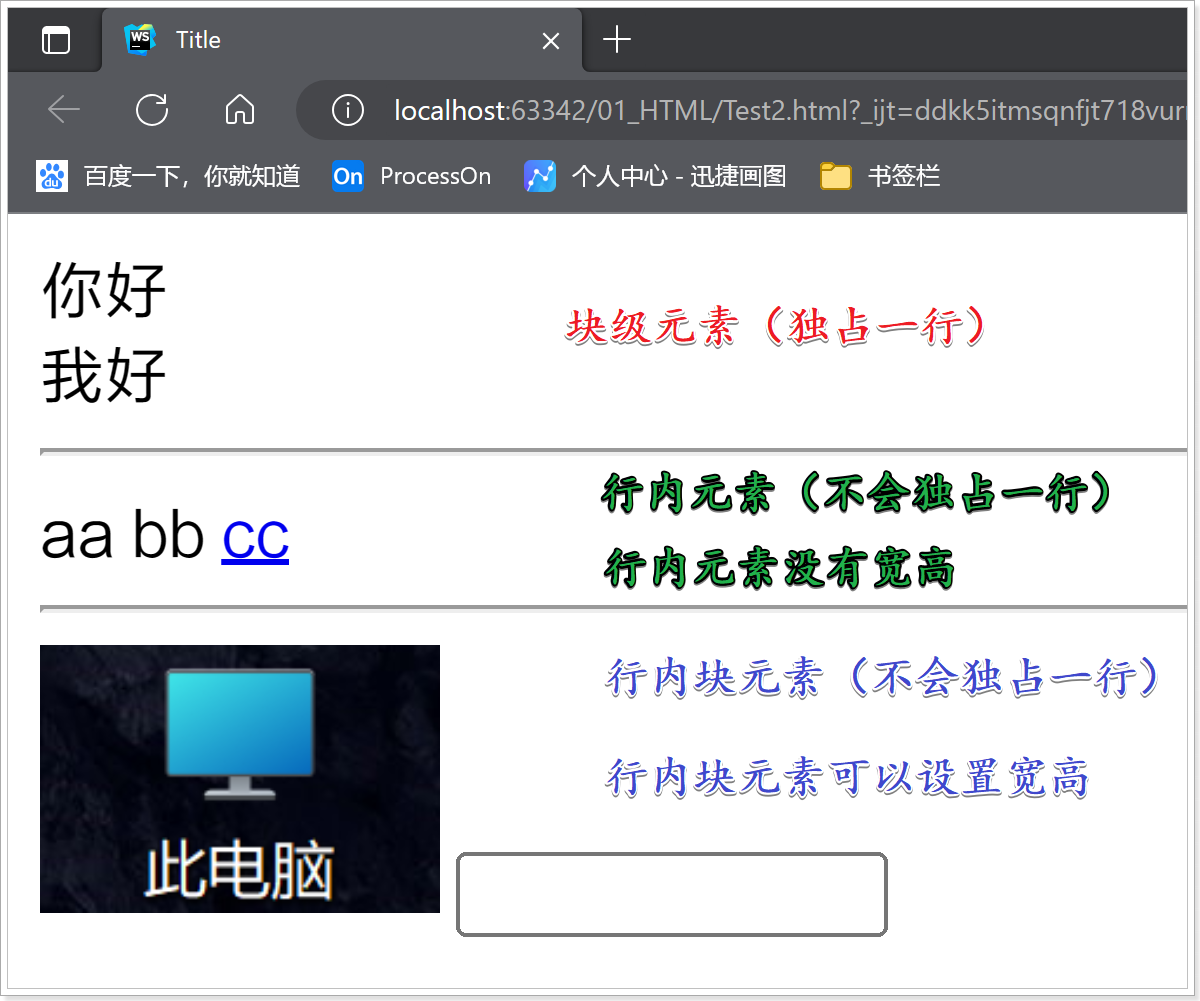Open browser home page icon
This screenshot has height=1001, width=1200.
(240, 110)
